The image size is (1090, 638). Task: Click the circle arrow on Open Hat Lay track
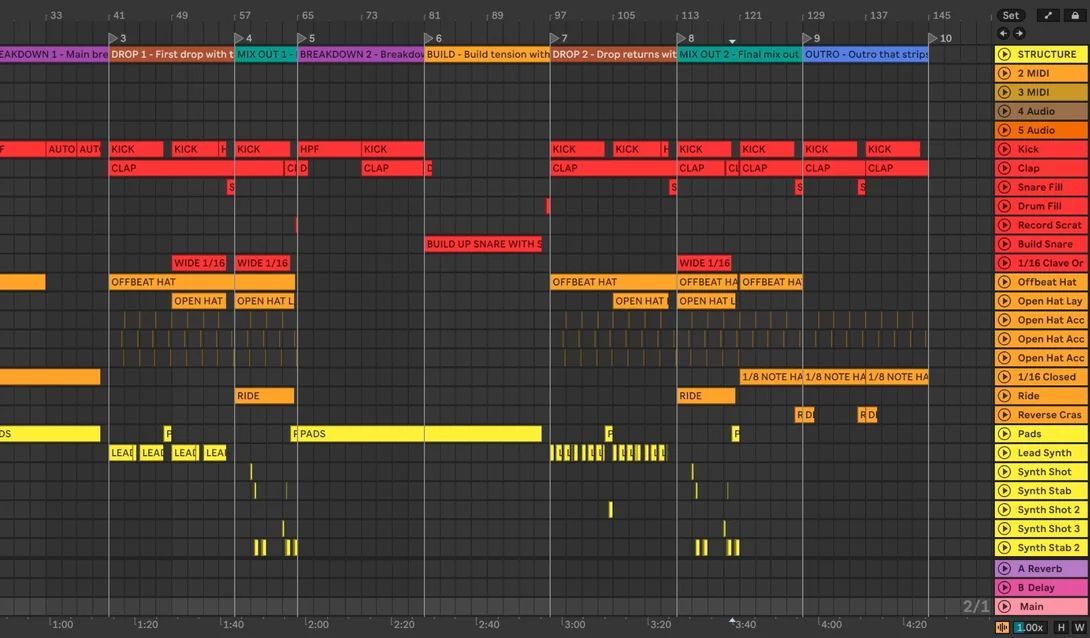point(1004,301)
